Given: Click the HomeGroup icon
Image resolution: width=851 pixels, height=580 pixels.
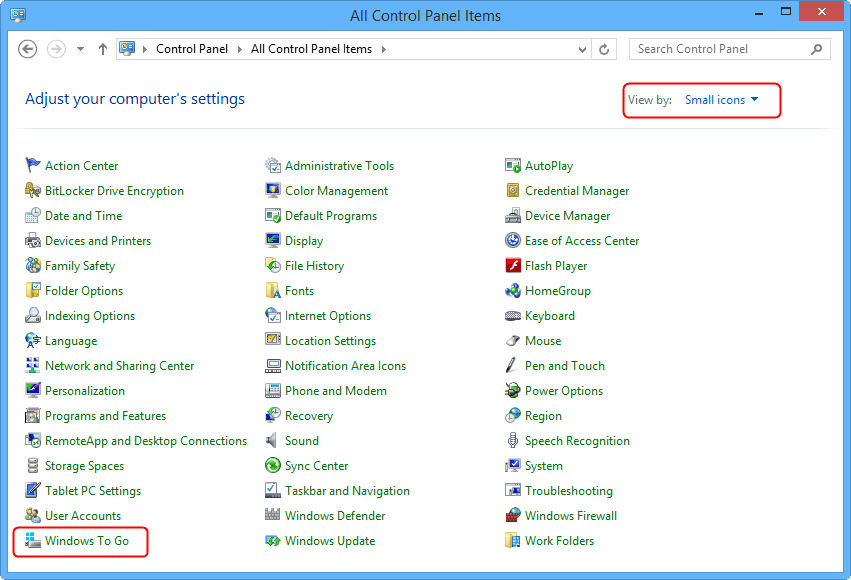Looking at the screenshot, I should coord(513,291).
